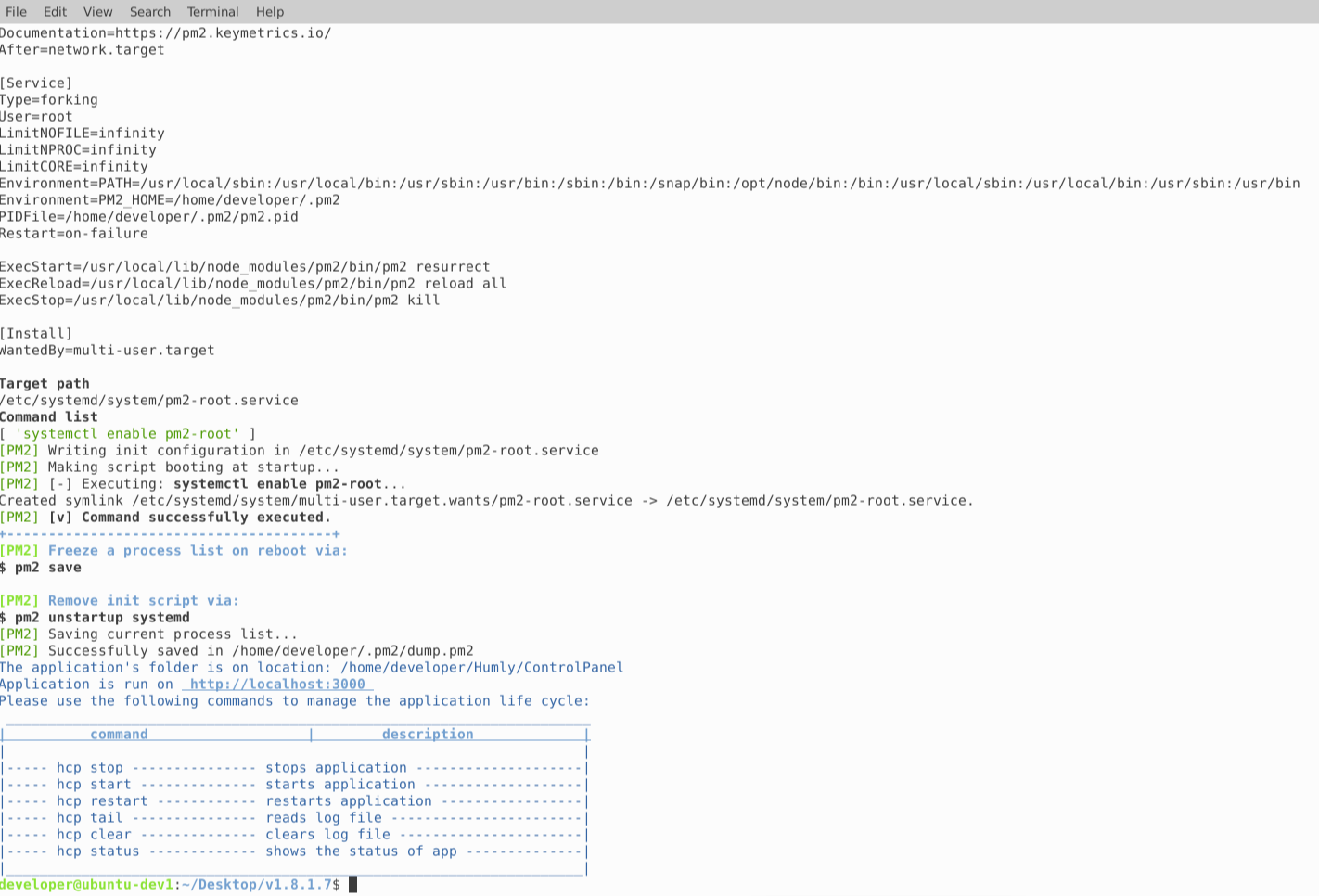
Task: Open the Help menu
Action: pos(269,11)
